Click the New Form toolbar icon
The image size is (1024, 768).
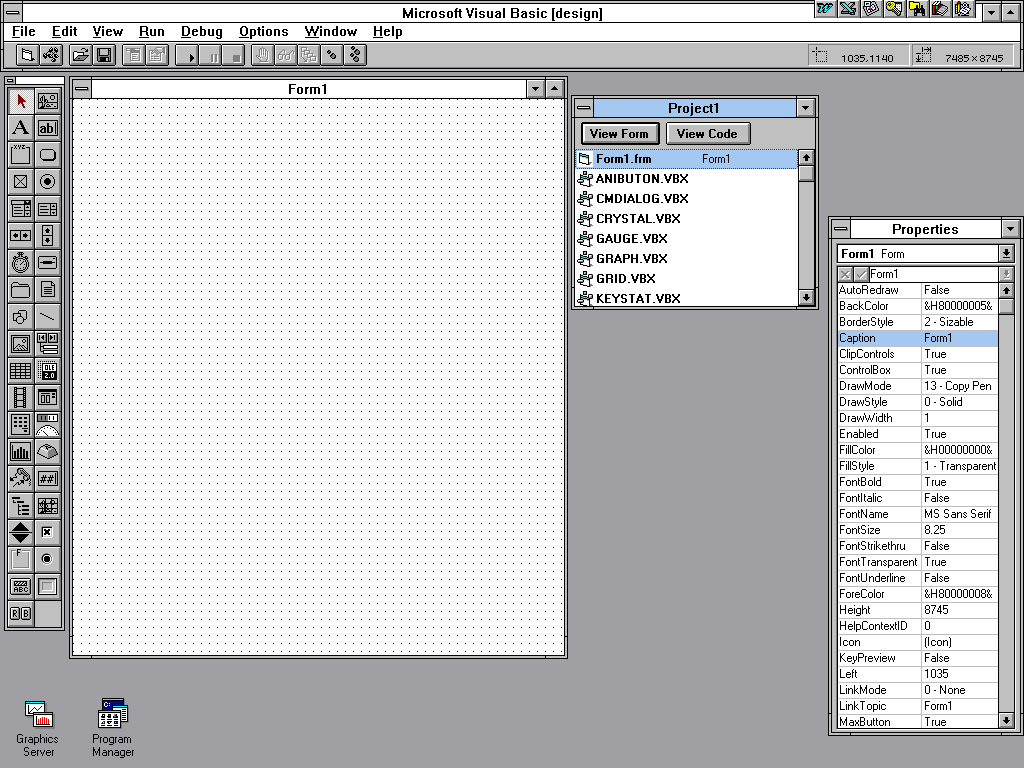(27, 56)
